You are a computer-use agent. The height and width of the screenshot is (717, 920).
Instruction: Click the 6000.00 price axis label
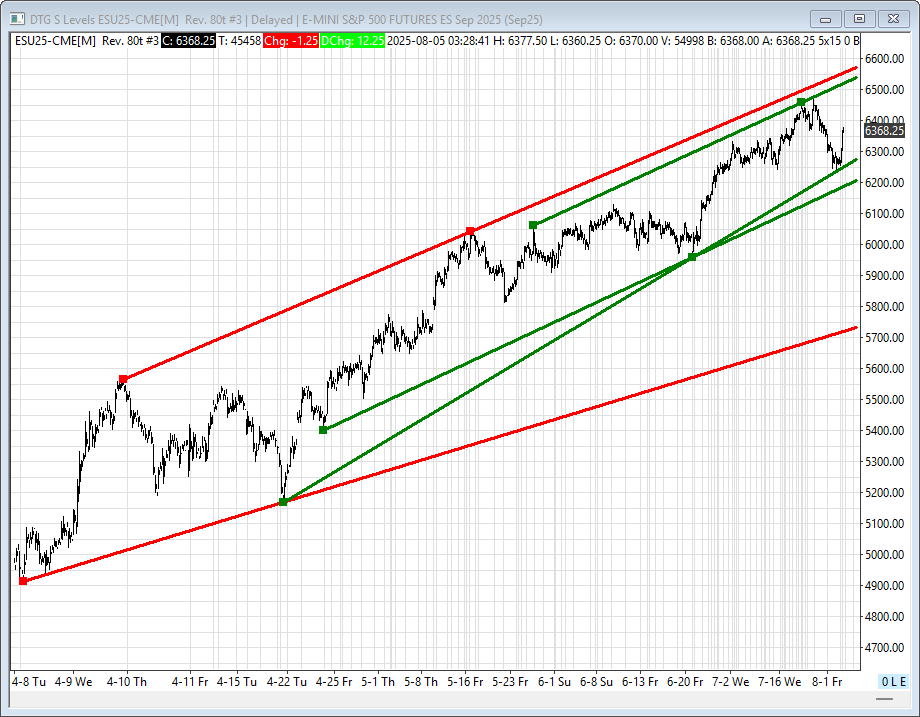pyautogui.click(x=884, y=245)
